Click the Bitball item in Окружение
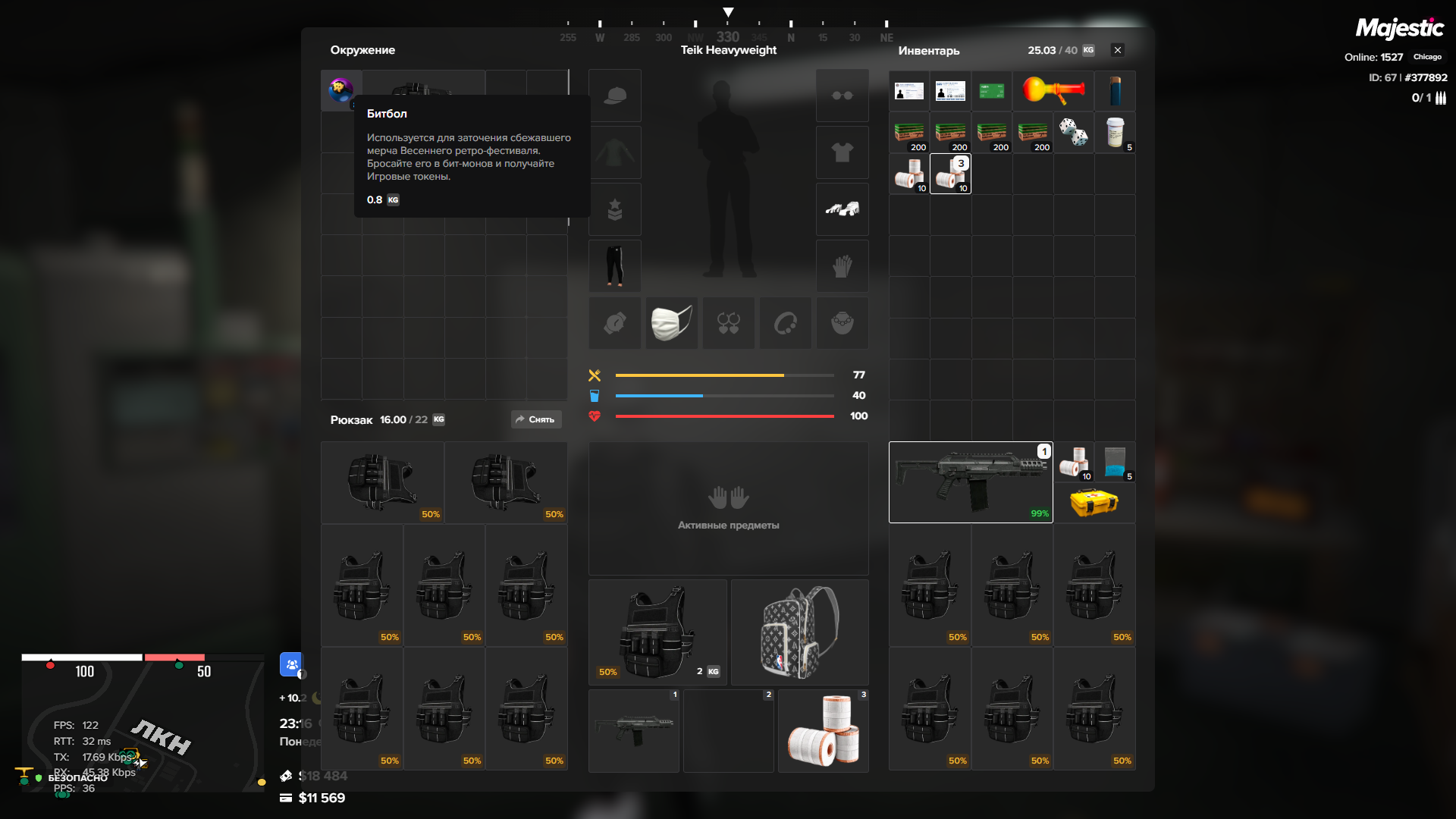1456x819 pixels. point(340,90)
